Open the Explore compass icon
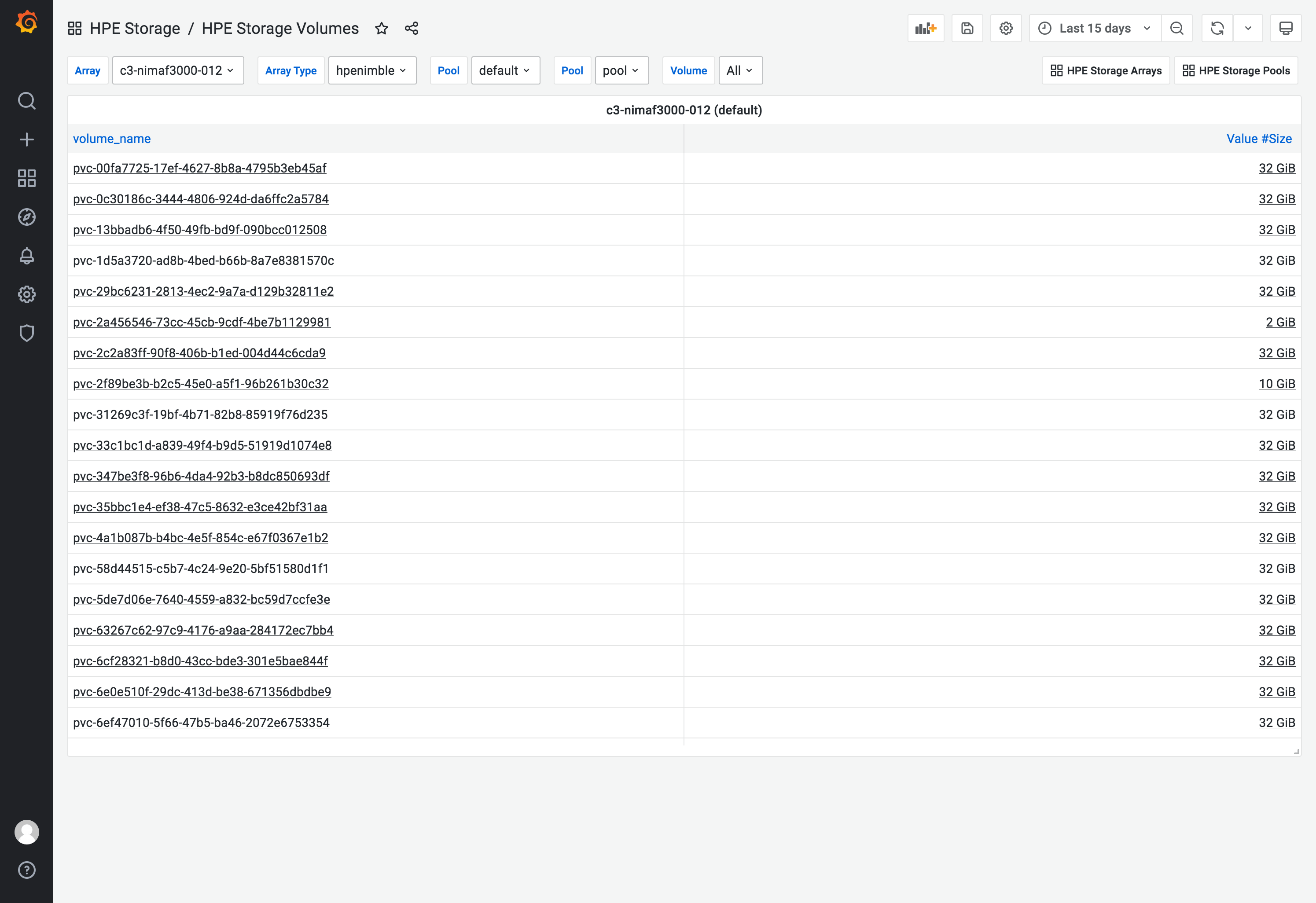 pos(26,217)
